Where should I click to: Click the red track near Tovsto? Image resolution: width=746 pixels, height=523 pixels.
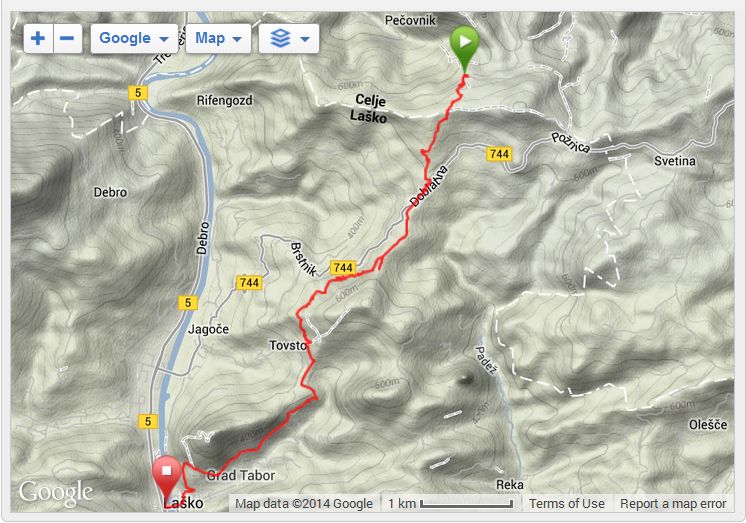309,346
